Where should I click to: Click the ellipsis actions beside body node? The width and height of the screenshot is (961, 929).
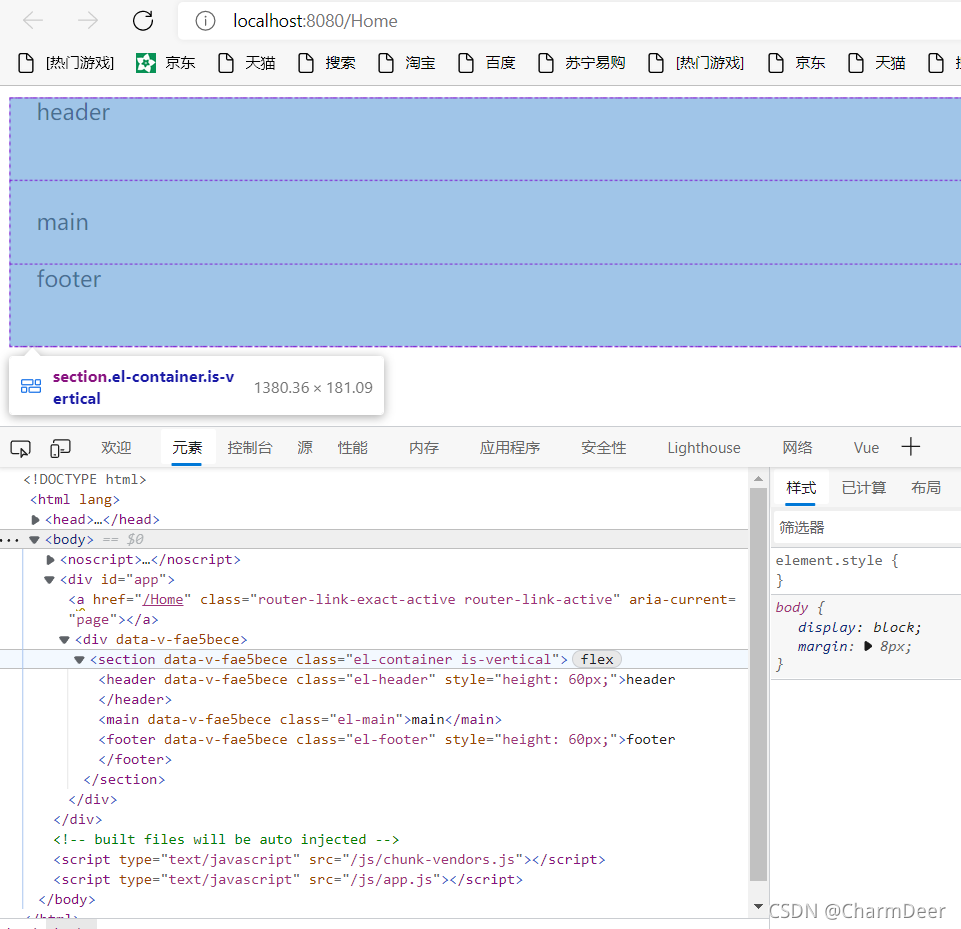click(x=10, y=540)
